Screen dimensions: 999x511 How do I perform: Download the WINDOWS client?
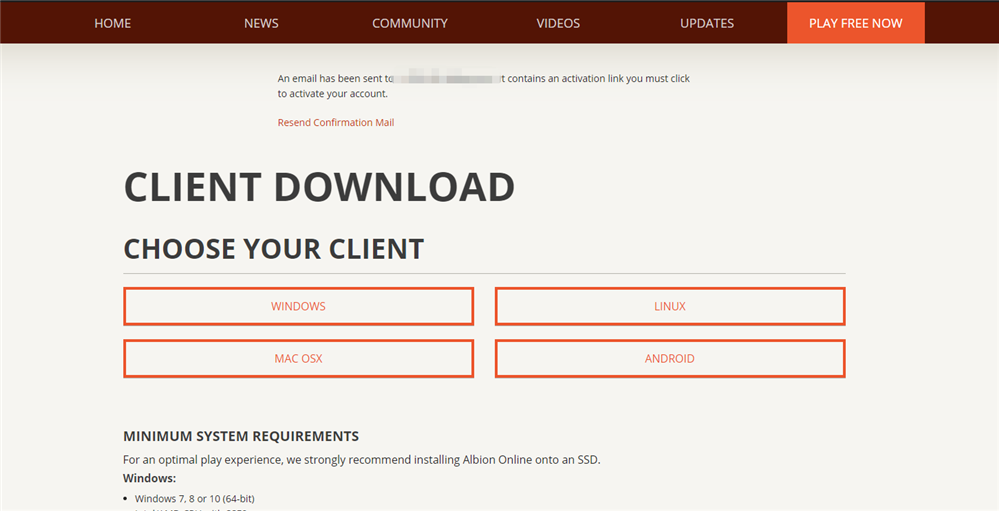point(298,306)
